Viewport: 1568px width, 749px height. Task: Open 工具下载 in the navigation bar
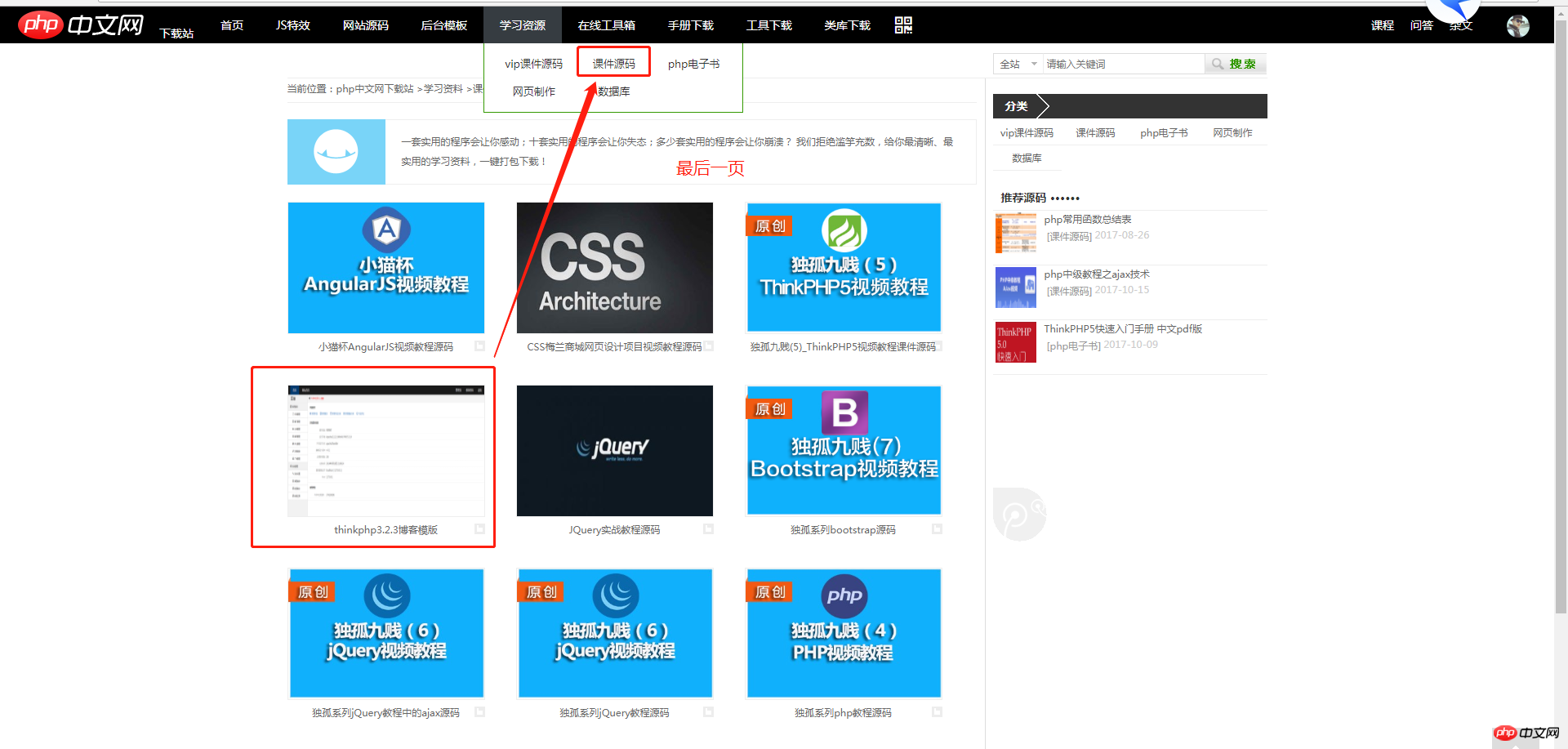tap(769, 25)
